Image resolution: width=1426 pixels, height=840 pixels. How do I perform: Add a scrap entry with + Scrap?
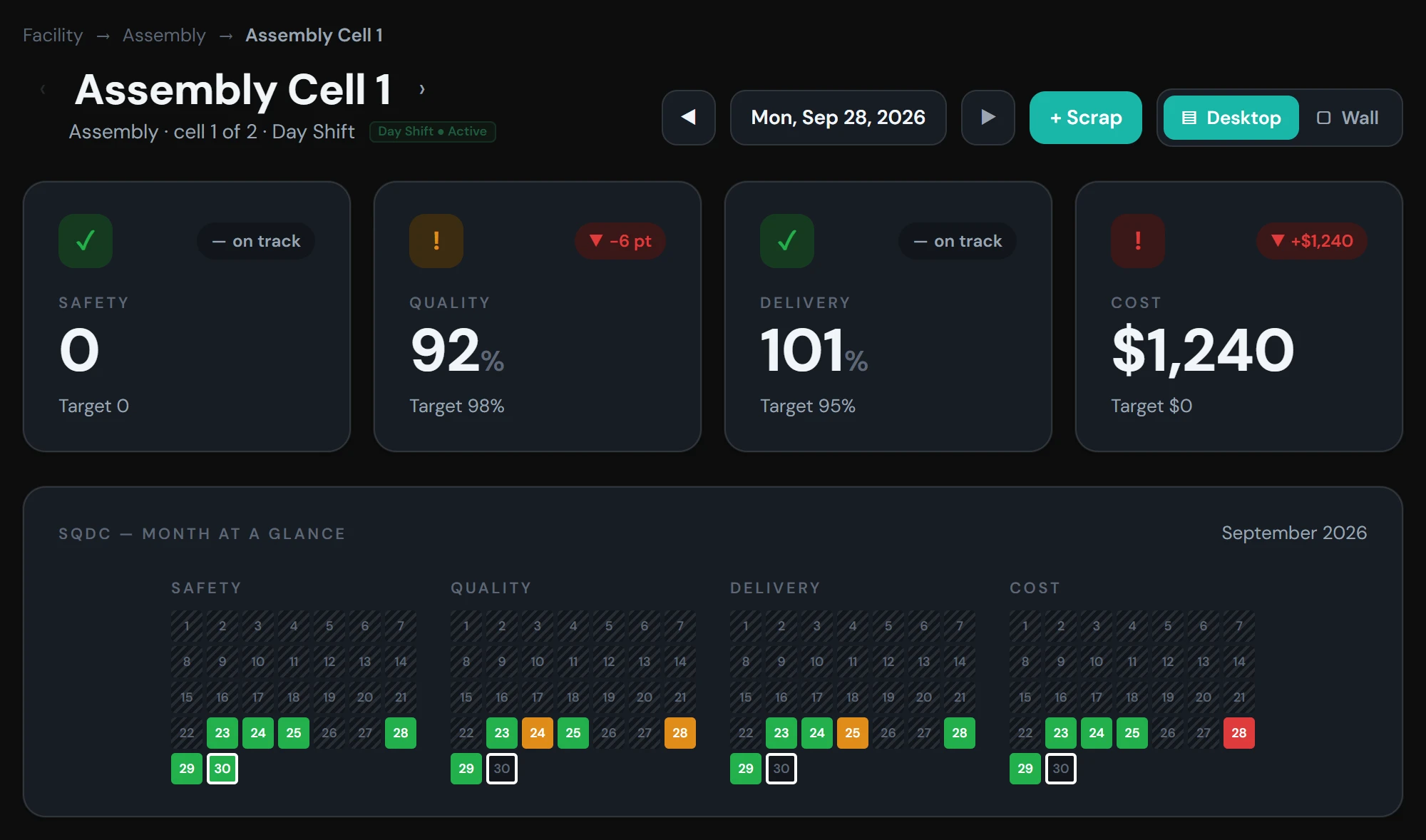1086,118
